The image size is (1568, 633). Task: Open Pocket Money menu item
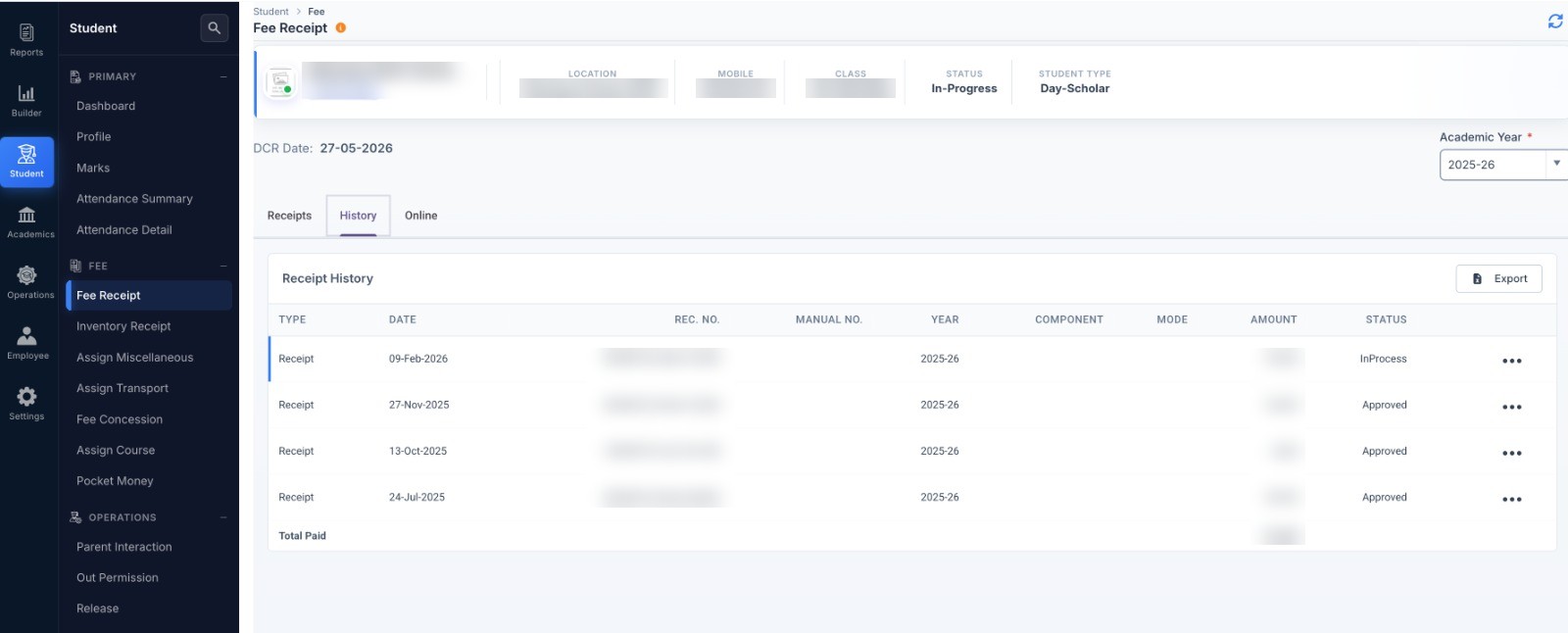click(115, 481)
